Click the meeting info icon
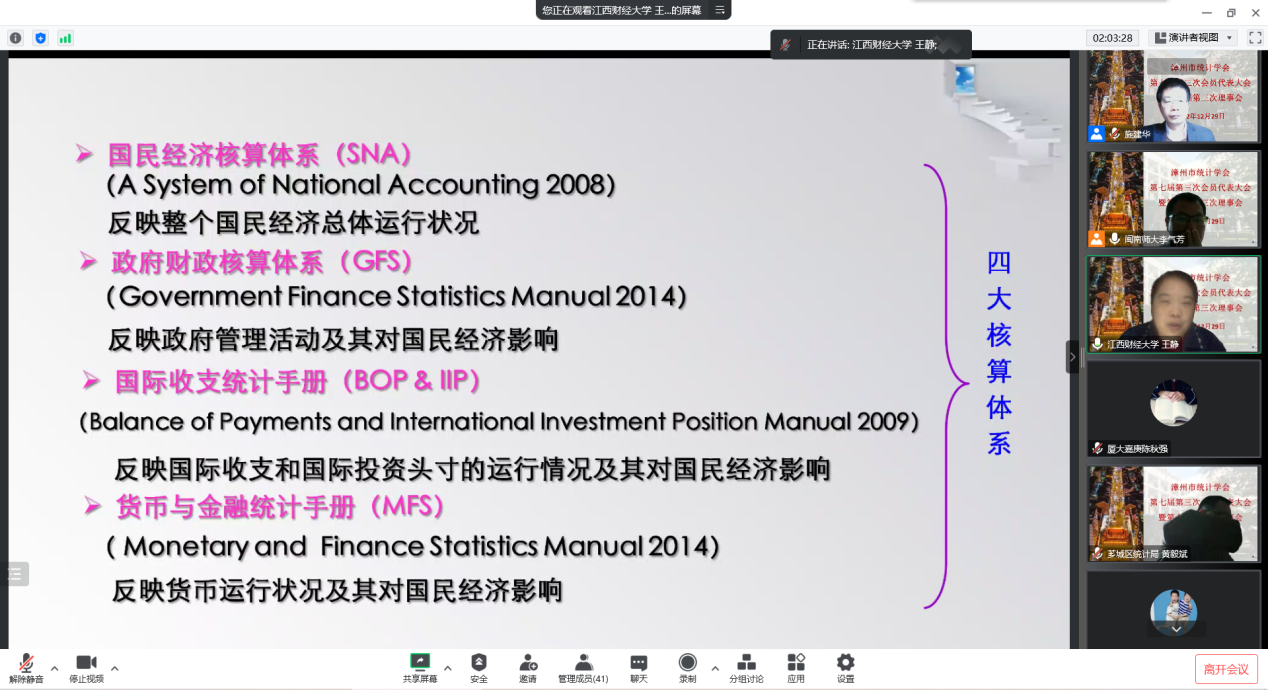Viewport: 1268px width, 690px height. [x=16, y=38]
